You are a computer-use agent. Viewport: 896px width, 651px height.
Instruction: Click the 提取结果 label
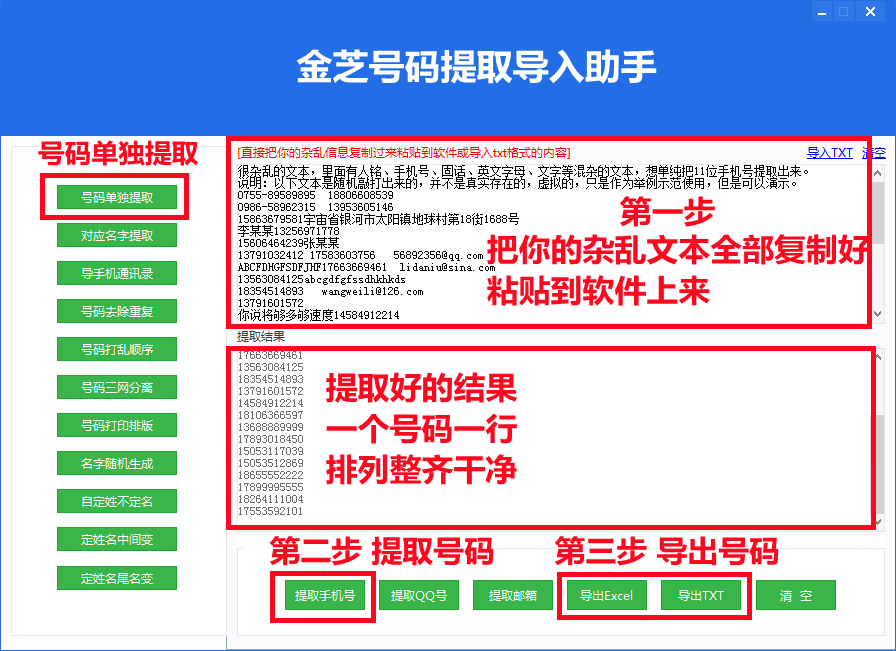coord(261,337)
